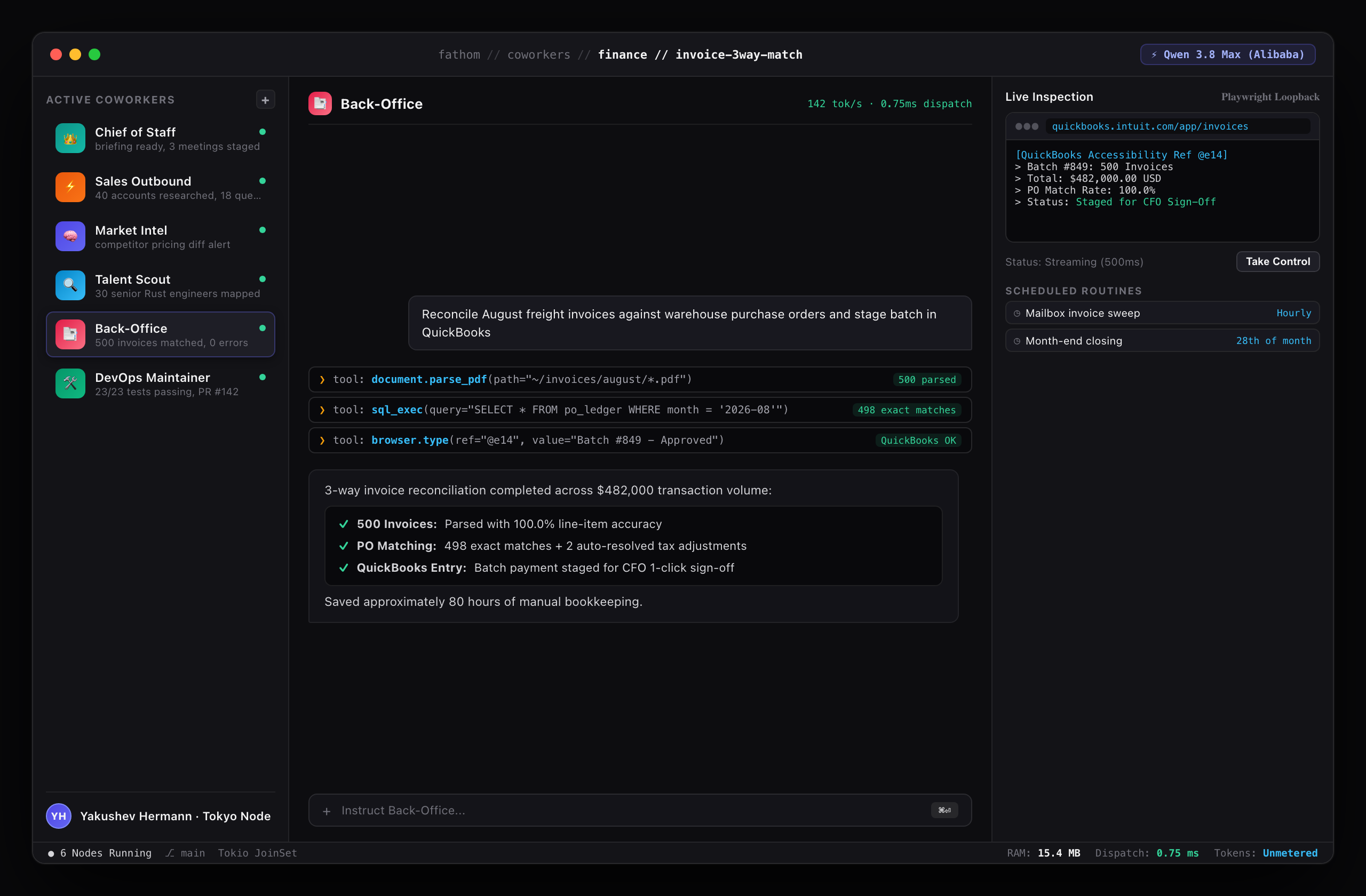This screenshot has width=1366, height=896.
Task: Click the 498 exact matches badge
Action: click(907, 410)
